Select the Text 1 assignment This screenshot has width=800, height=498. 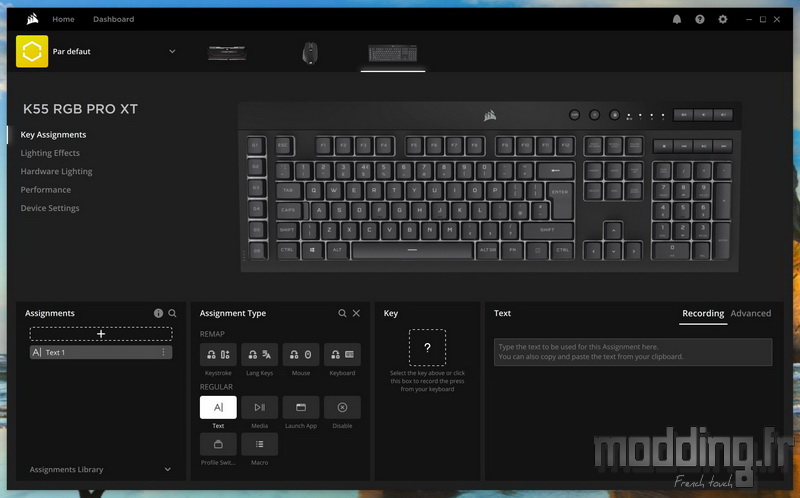[101, 352]
